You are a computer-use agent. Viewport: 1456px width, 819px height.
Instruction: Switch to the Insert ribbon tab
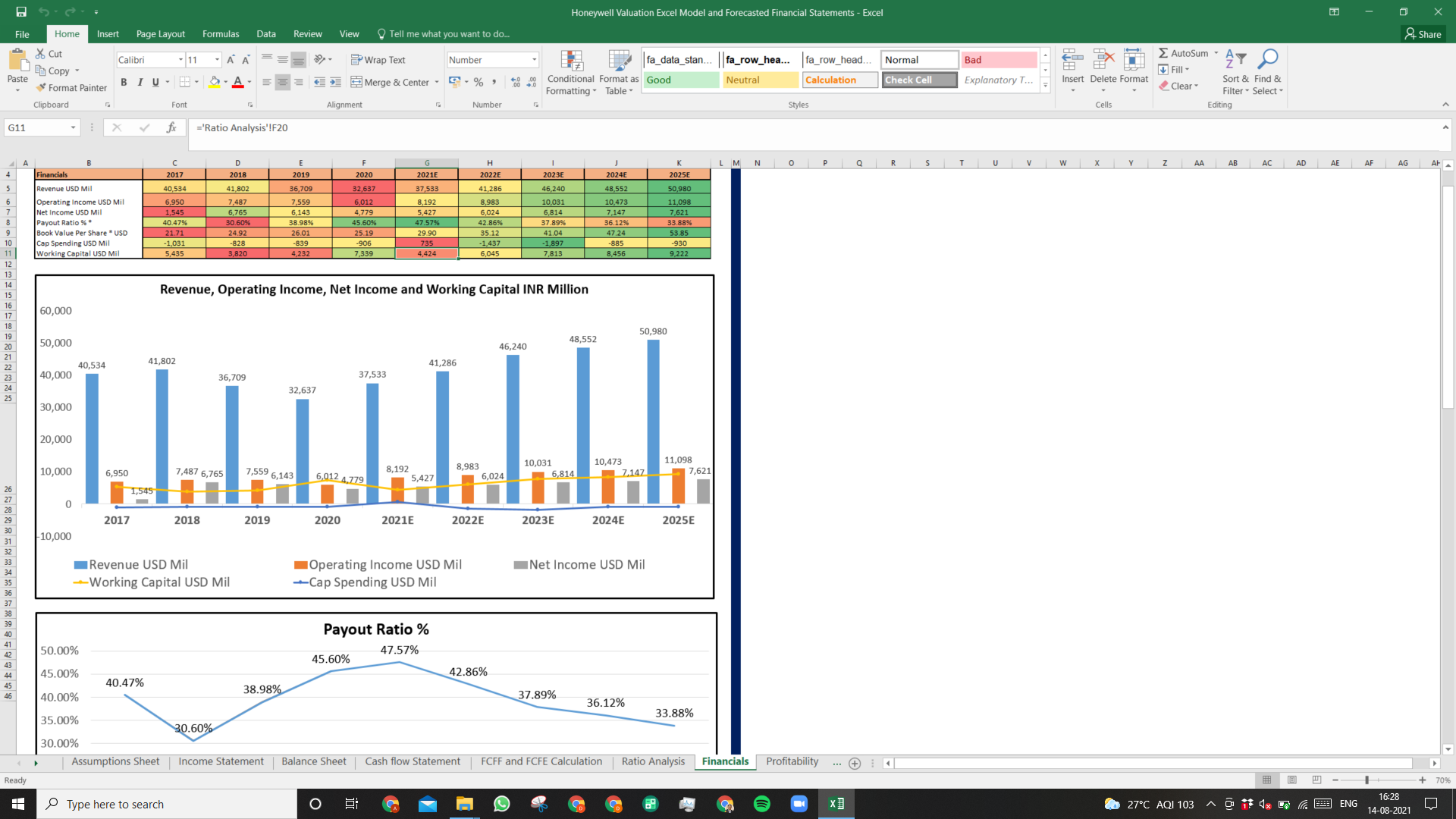click(108, 34)
